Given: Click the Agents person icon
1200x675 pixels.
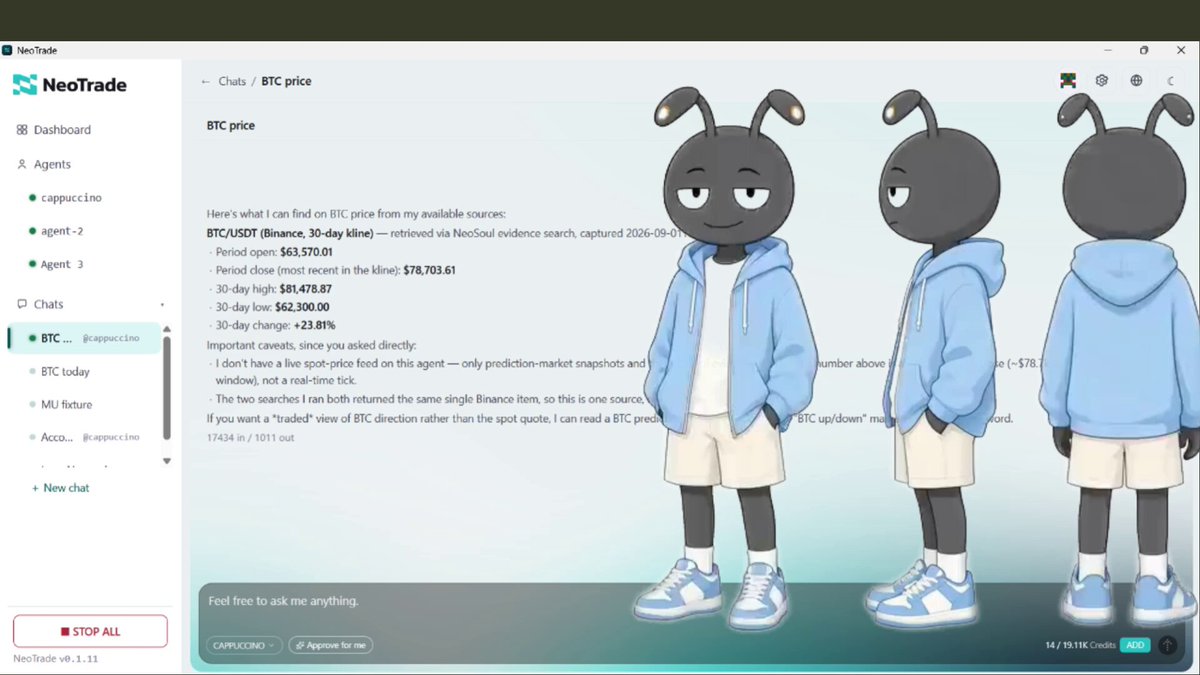Looking at the screenshot, I should (22, 164).
